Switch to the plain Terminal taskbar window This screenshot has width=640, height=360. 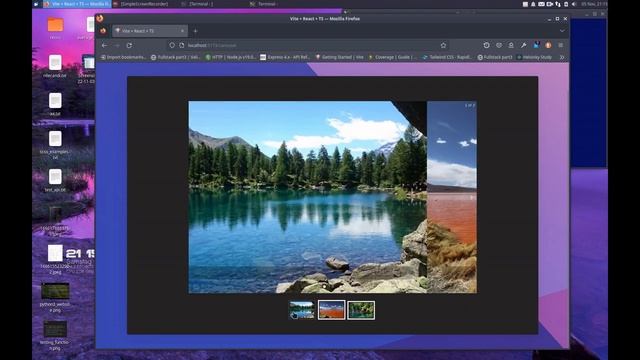[263, 4]
